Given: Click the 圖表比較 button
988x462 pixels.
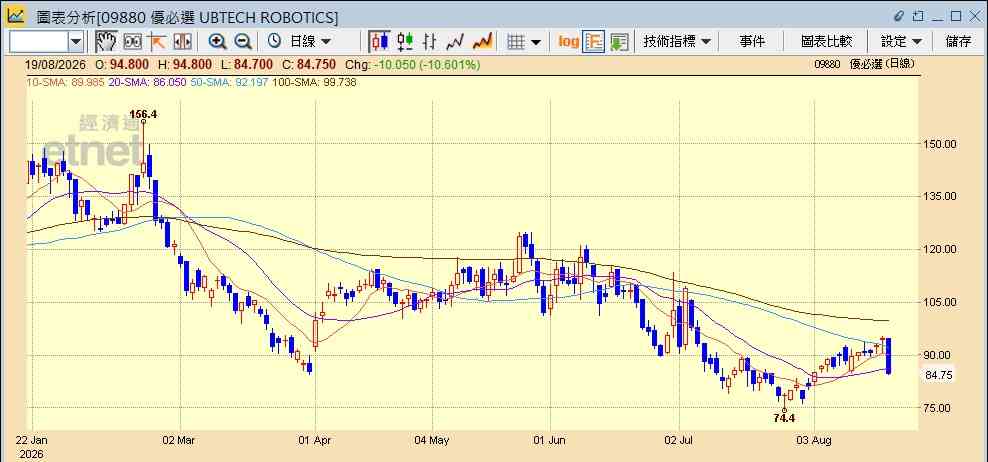Looking at the screenshot, I should click(x=826, y=42).
